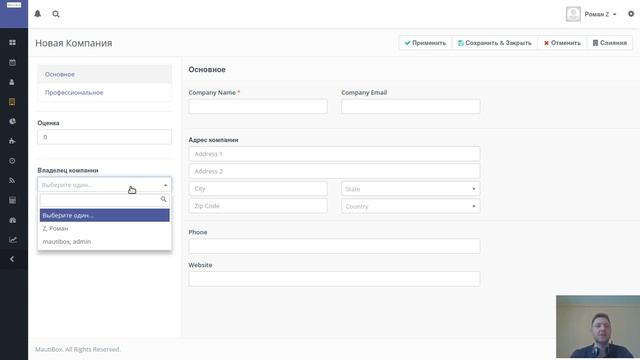Switch to the Основное tab
The height and width of the screenshot is (360, 640).
[x=104, y=74]
